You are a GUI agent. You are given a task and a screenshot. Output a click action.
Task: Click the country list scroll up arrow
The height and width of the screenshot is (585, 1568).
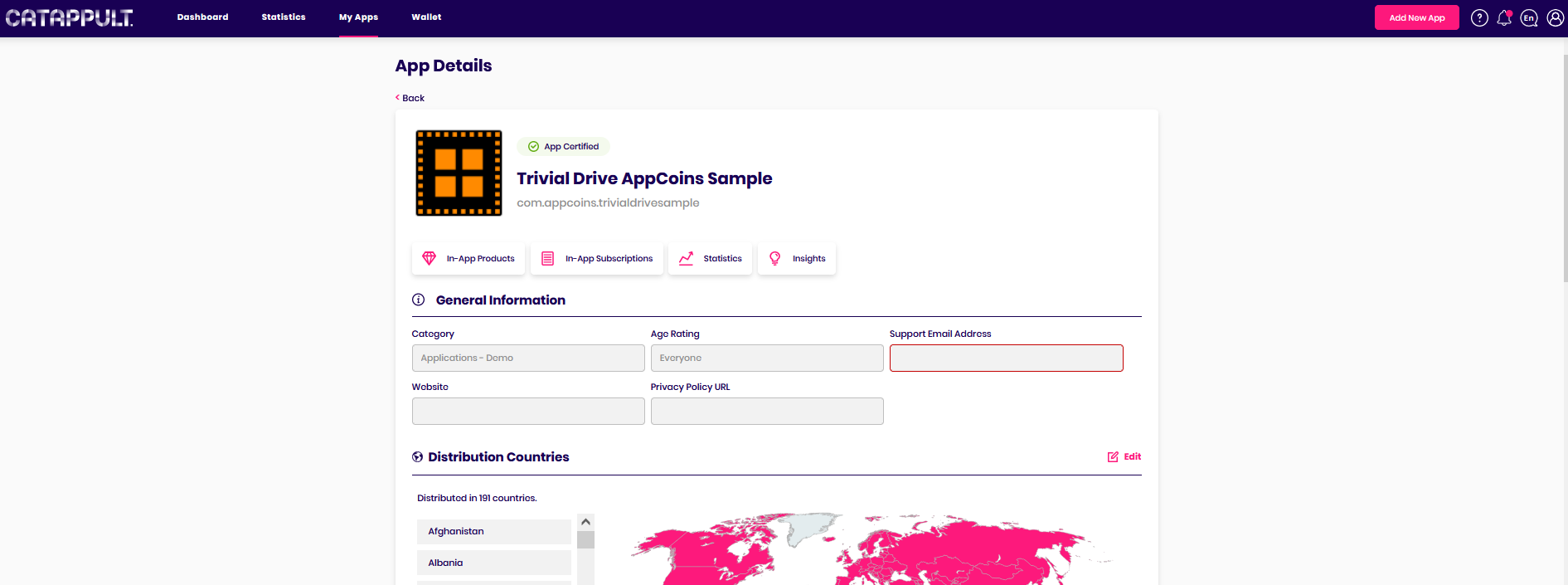click(x=585, y=522)
